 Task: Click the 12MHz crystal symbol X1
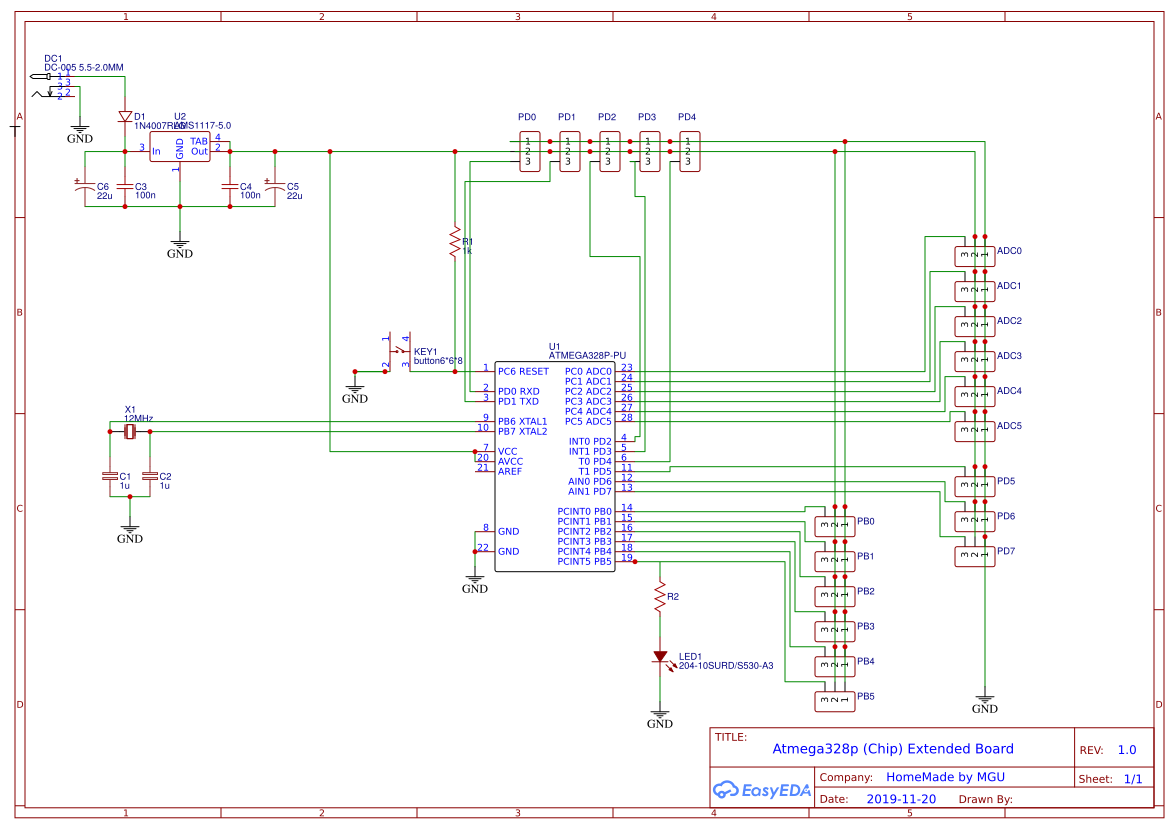(129, 432)
